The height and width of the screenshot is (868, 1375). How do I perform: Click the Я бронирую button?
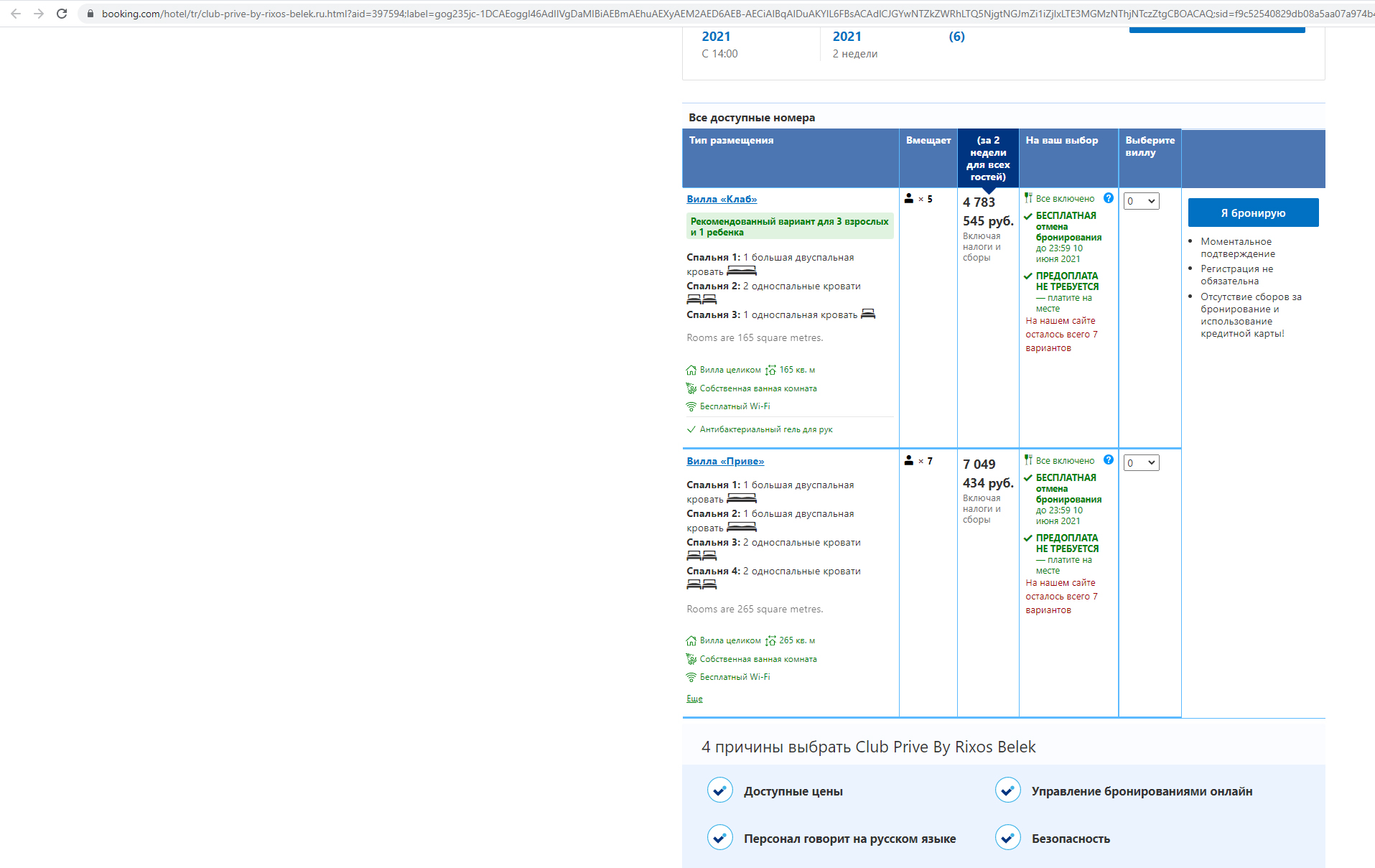[x=1253, y=213]
